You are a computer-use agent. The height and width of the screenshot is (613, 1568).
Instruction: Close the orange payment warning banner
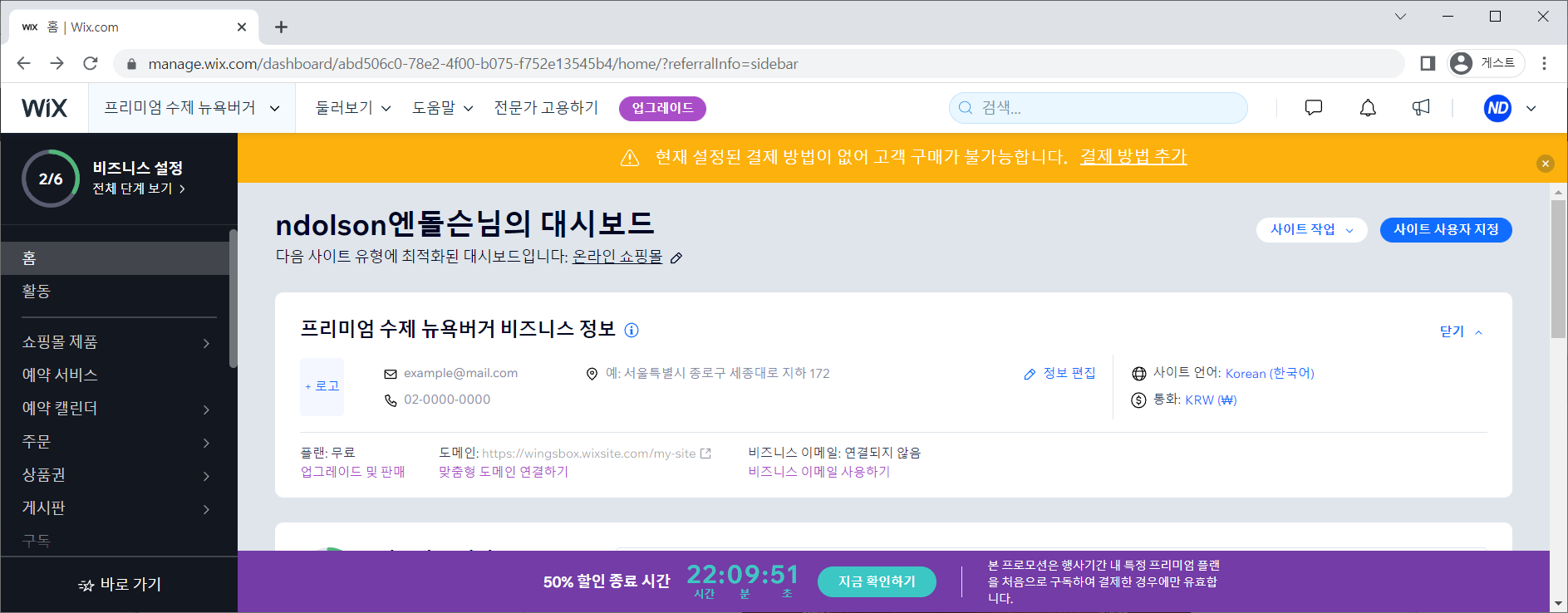[x=1546, y=164]
